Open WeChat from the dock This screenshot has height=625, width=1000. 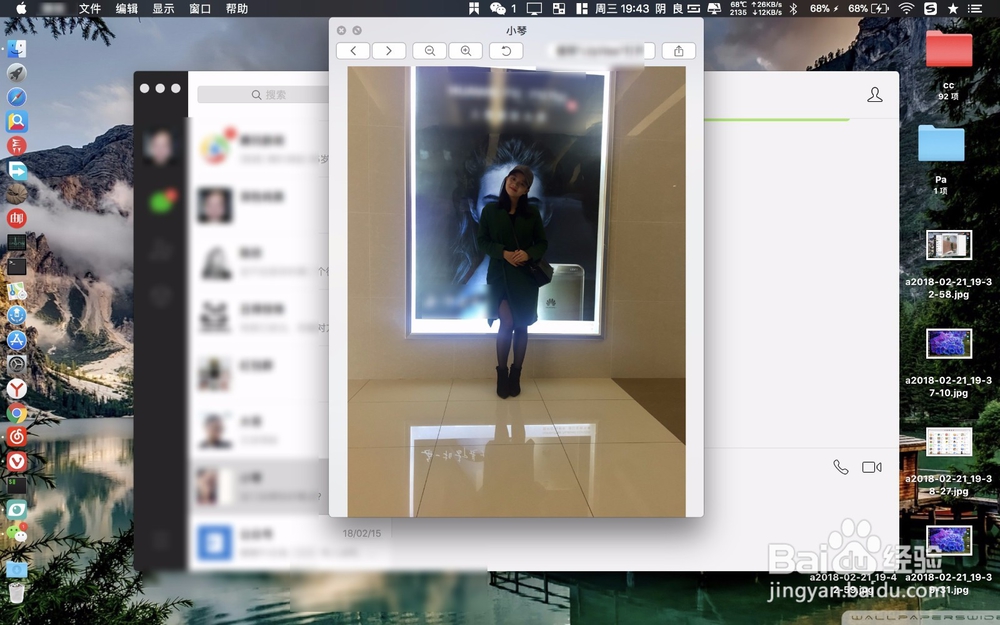click(x=17, y=533)
